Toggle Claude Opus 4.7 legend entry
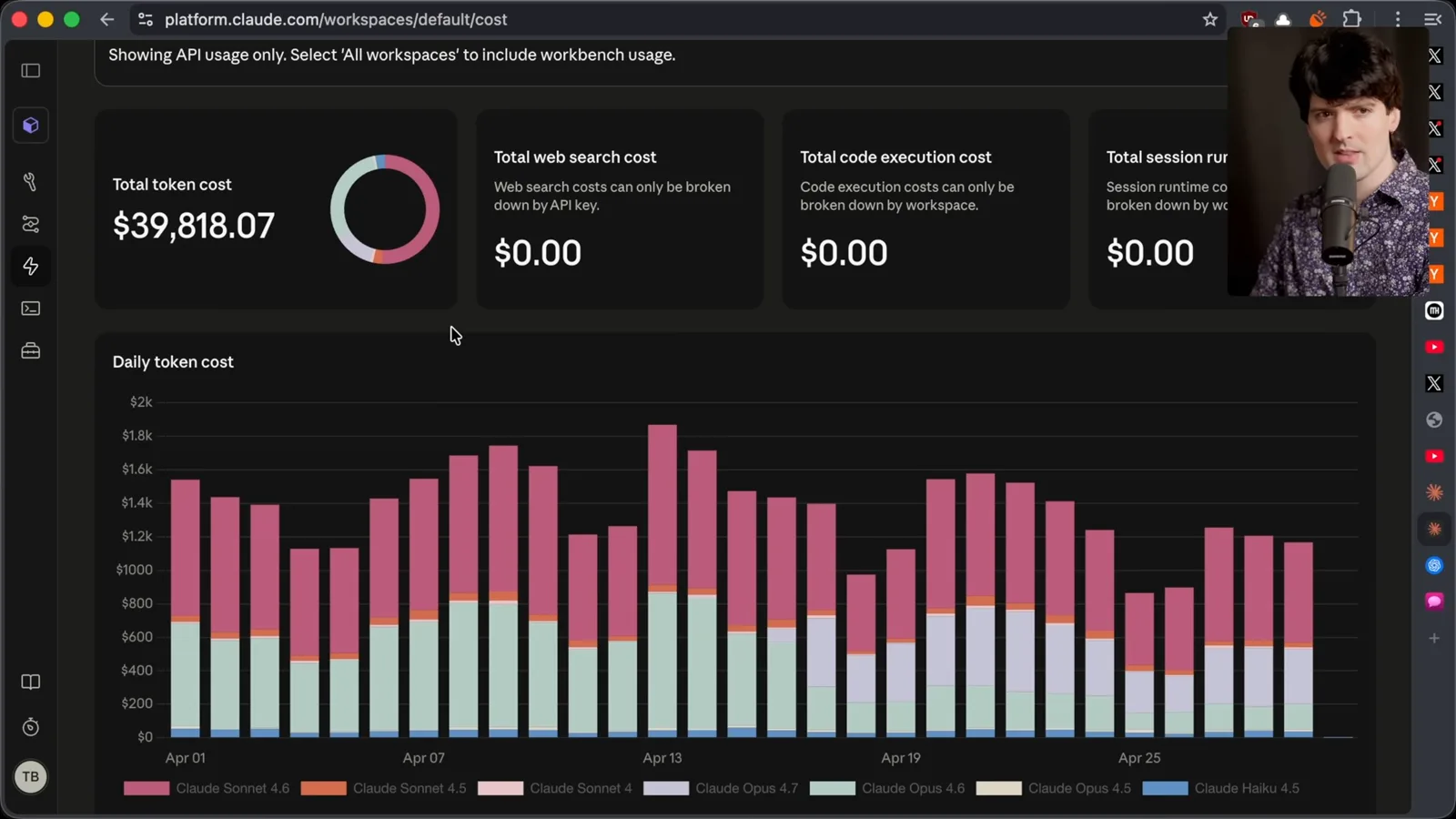1456x819 pixels. coord(721,788)
